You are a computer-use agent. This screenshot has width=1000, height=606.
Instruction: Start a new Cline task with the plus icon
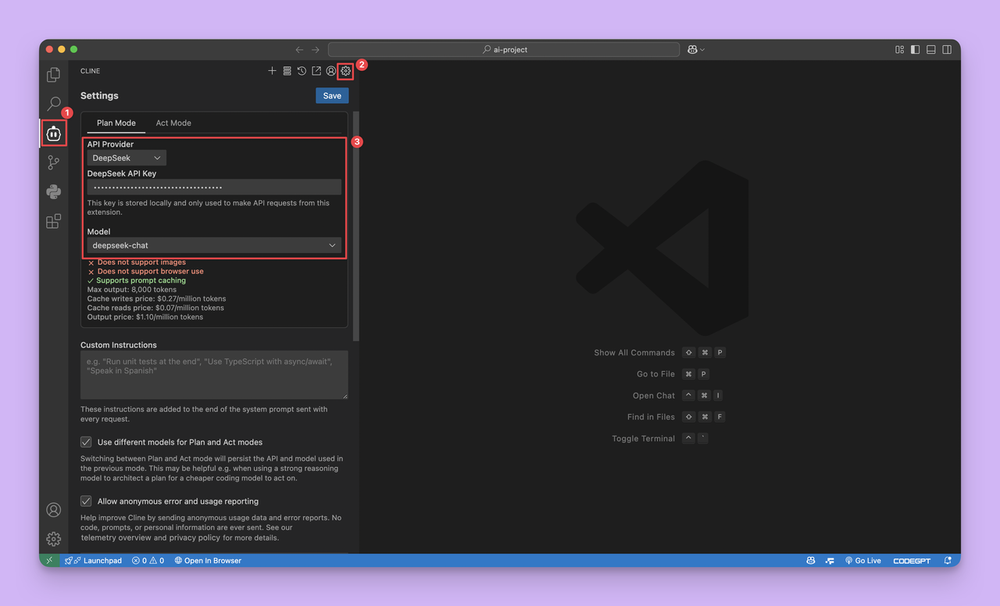pos(272,71)
